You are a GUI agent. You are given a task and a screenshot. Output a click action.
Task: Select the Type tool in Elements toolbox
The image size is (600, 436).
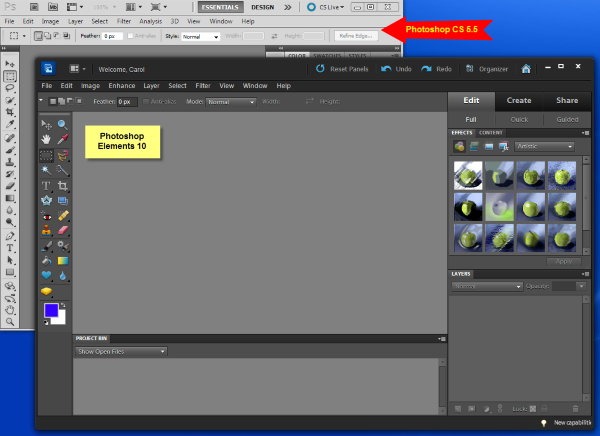pos(46,186)
